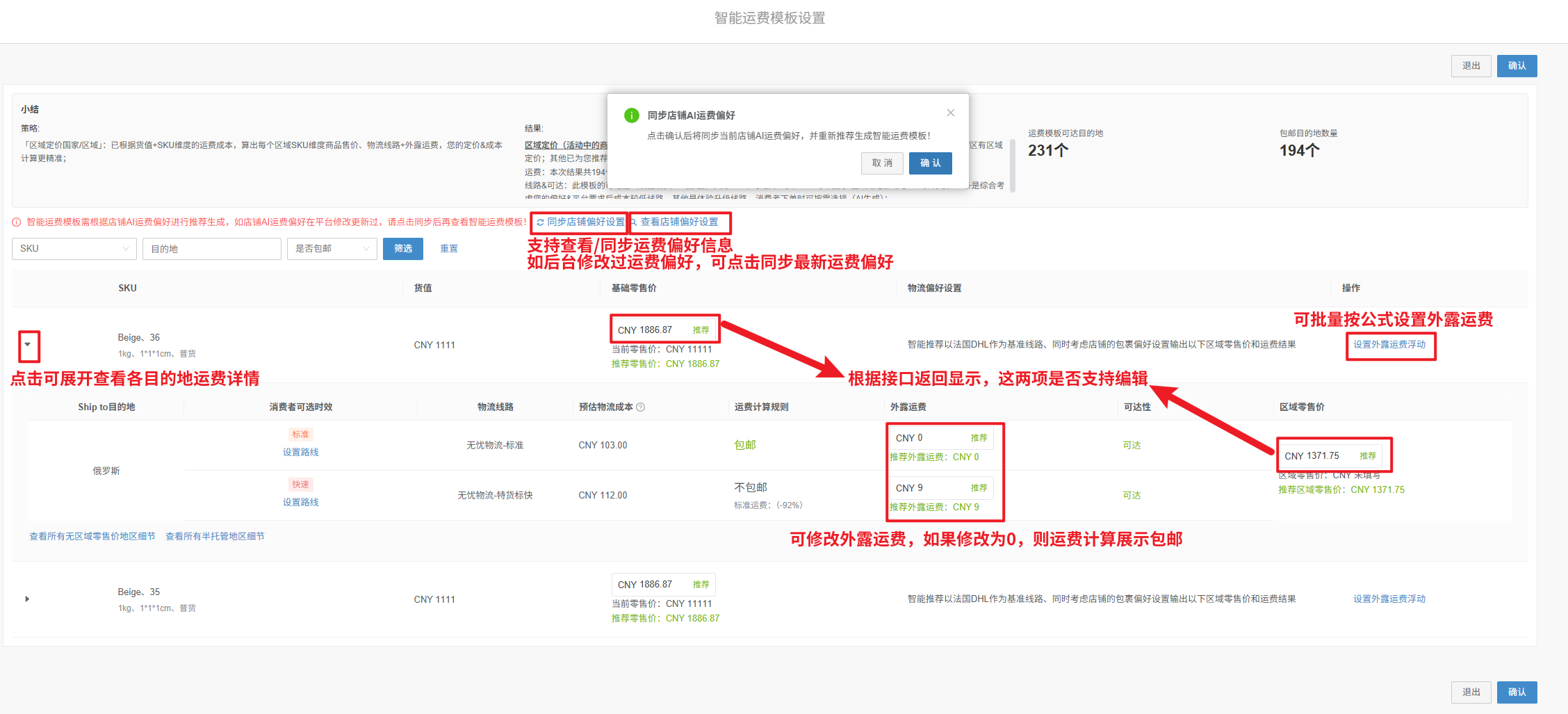Screen dimensions: 1568x714
Task: Click the bottom 确认 confirm button
Action: pos(1517,692)
